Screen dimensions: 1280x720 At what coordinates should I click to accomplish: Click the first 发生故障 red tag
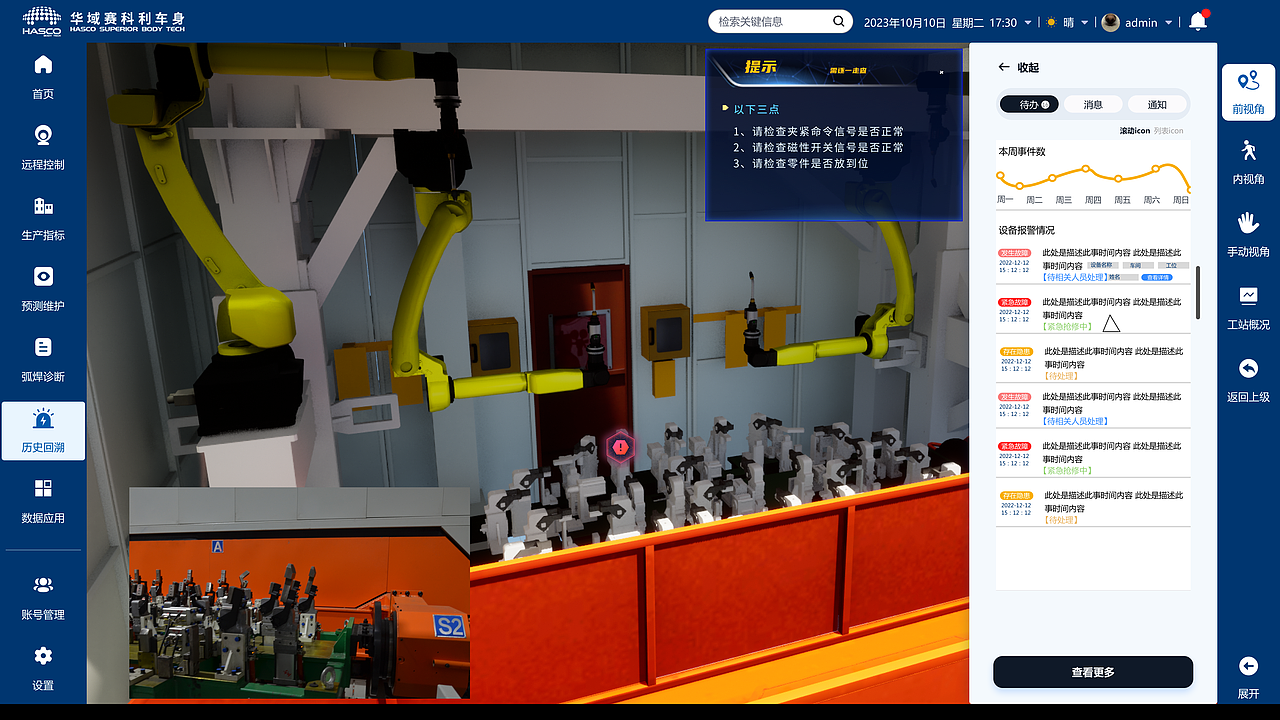[x=1014, y=253]
